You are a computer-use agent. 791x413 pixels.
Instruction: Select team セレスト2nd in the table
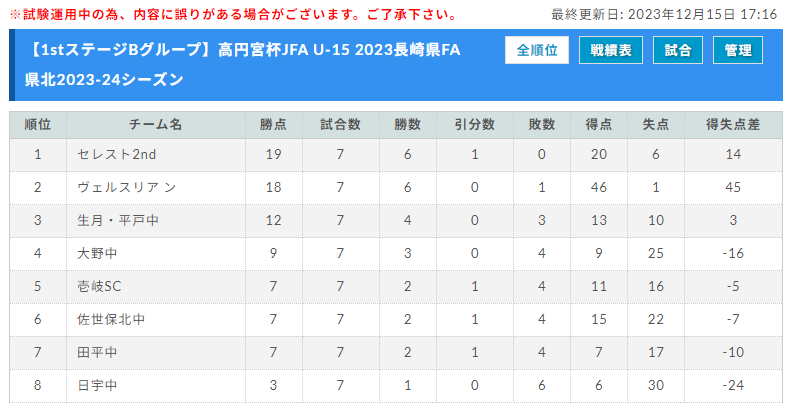(x=117, y=154)
